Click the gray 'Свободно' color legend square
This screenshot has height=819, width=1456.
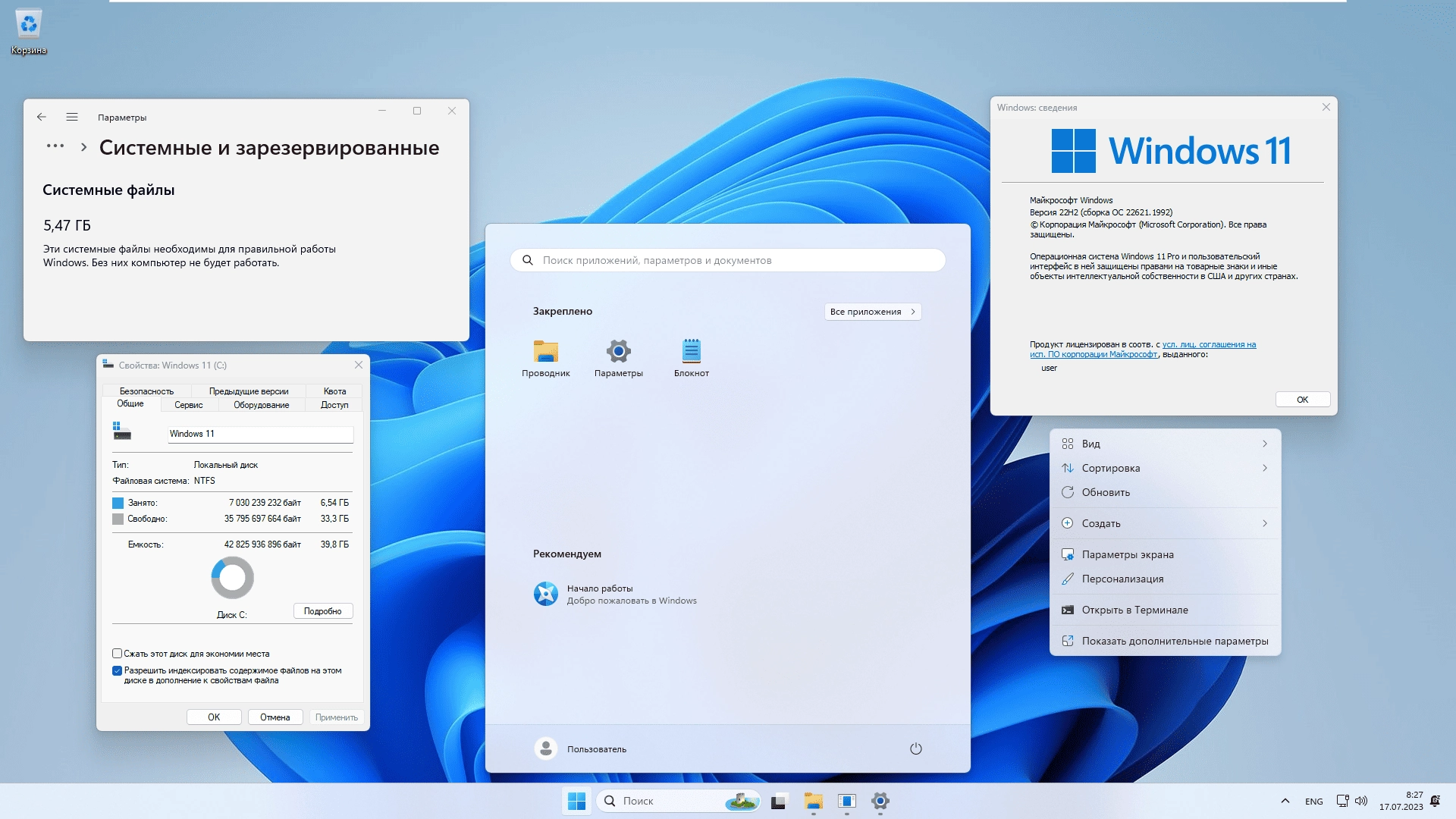click(118, 519)
